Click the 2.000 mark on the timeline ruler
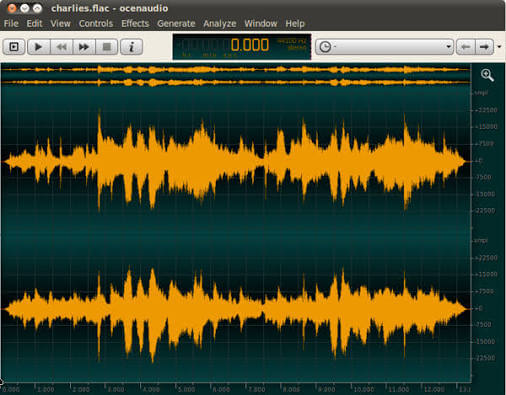 pyautogui.click(x=81, y=389)
